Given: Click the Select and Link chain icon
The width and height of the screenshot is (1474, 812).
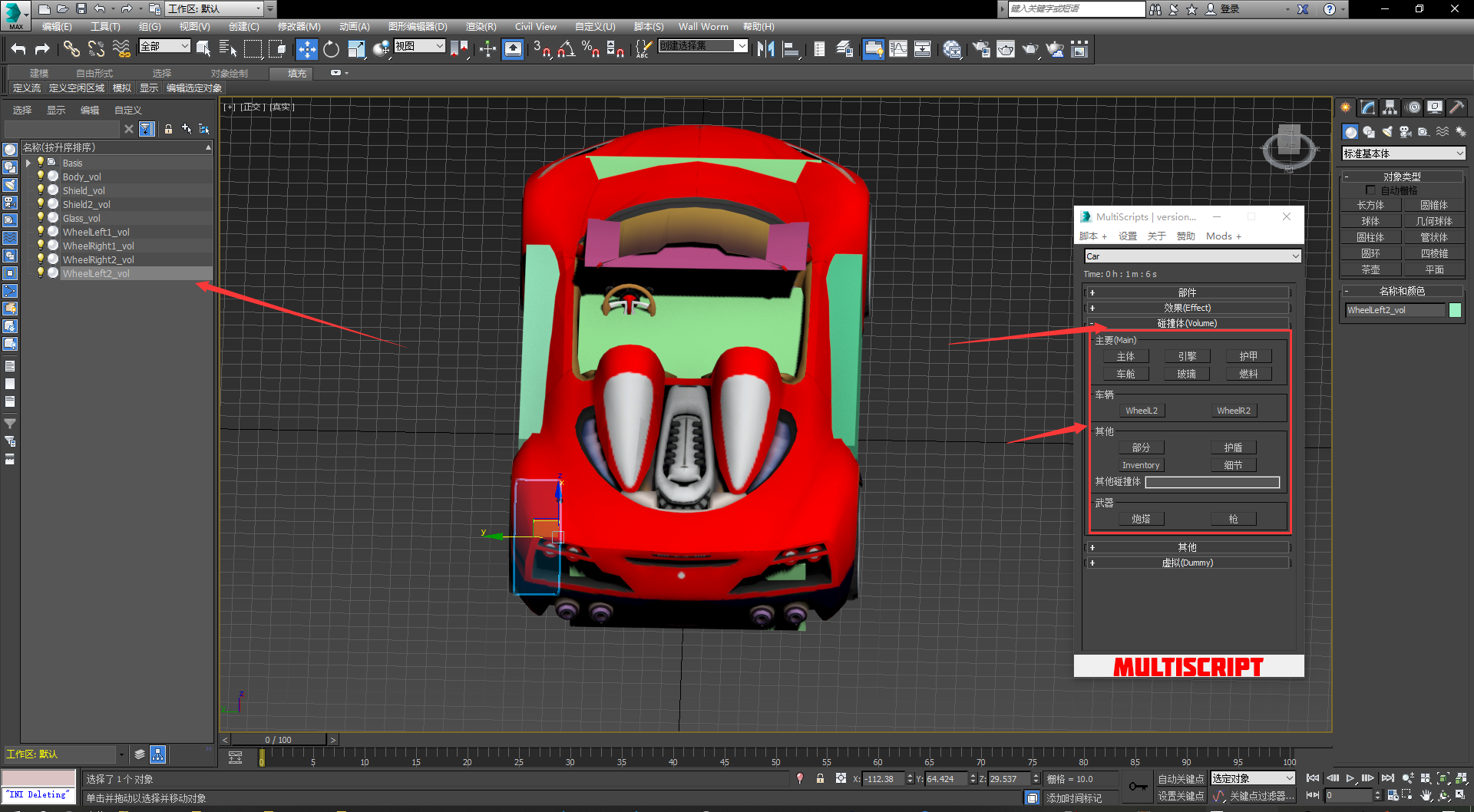Looking at the screenshot, I should (x=71, y=49).
